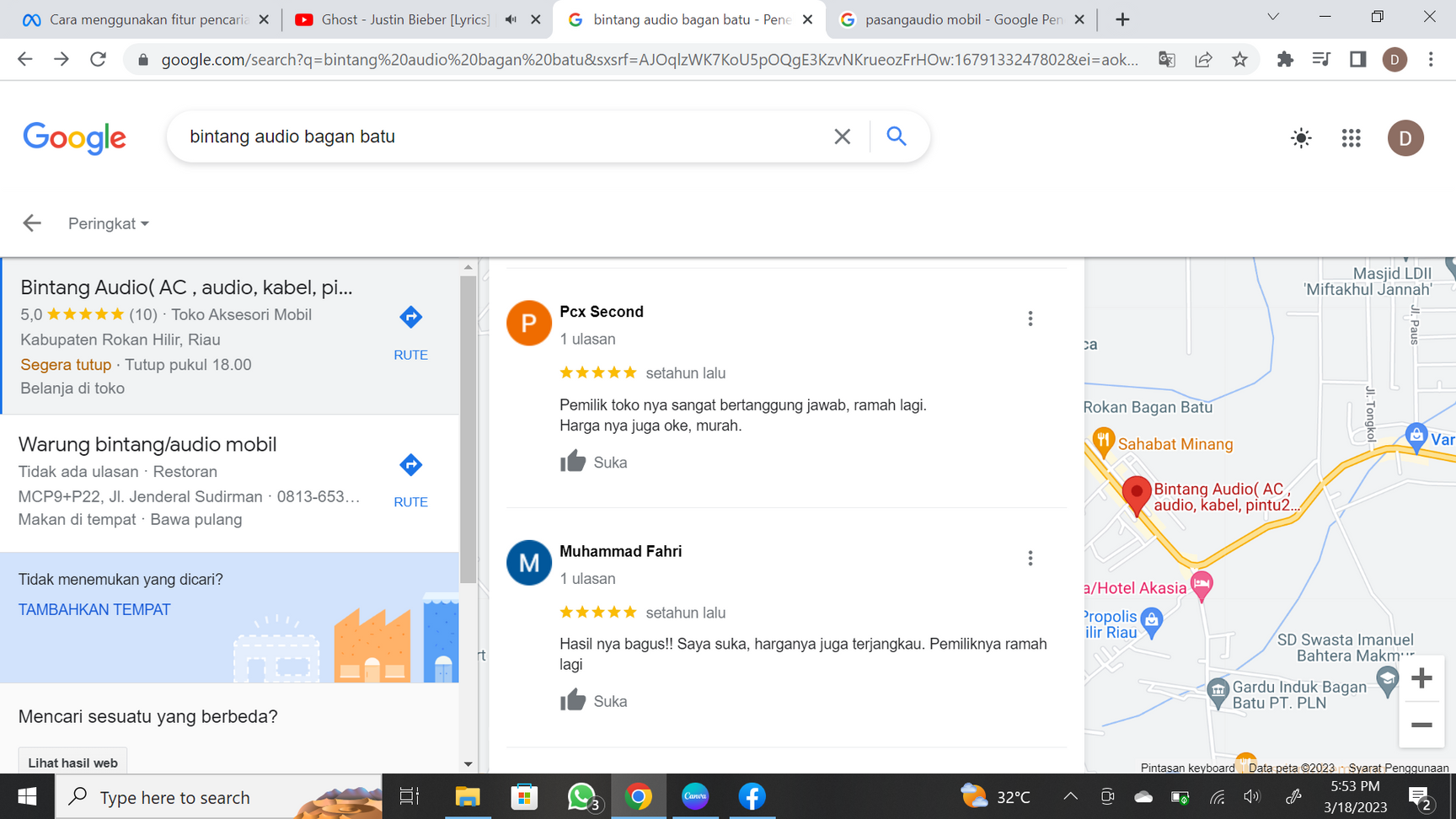Click the results list scrollbar up arrow

pos(468,267)
